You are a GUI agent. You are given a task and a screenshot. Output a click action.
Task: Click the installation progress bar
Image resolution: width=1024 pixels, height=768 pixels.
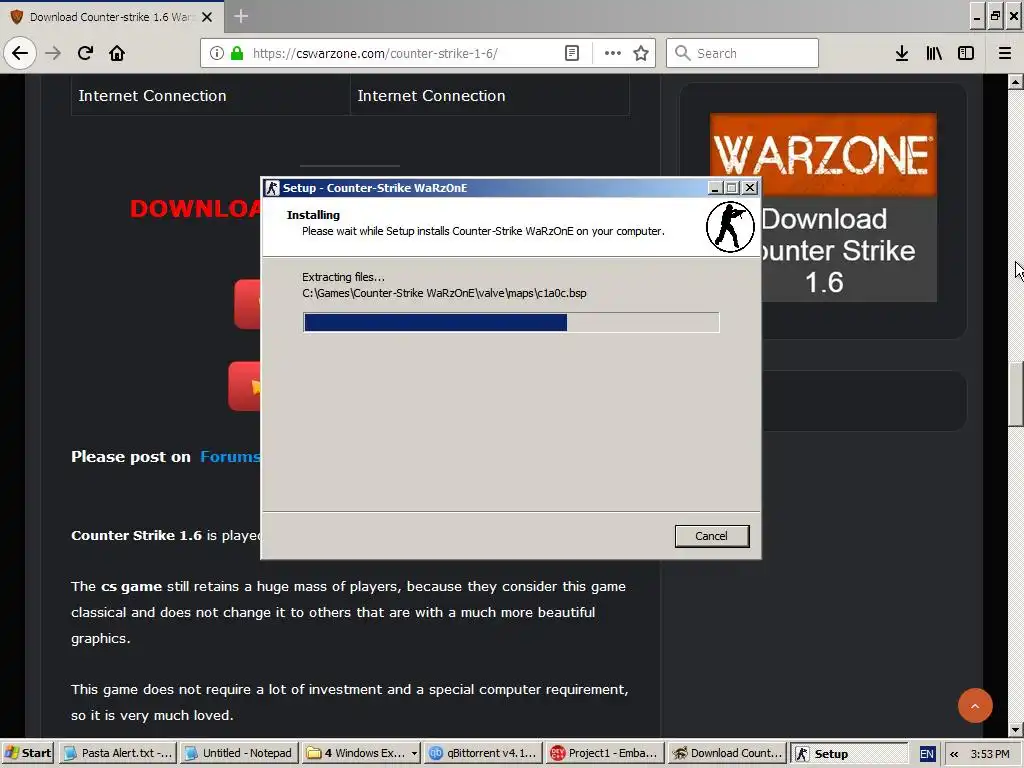511,323
